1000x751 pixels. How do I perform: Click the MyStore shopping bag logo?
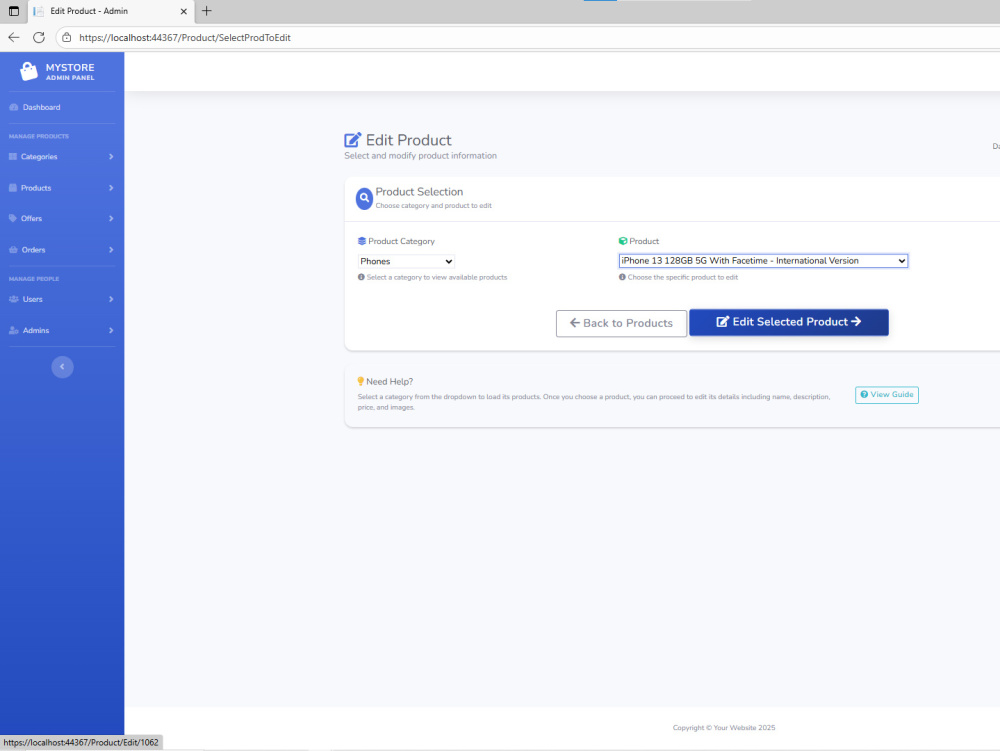point(29,71)
